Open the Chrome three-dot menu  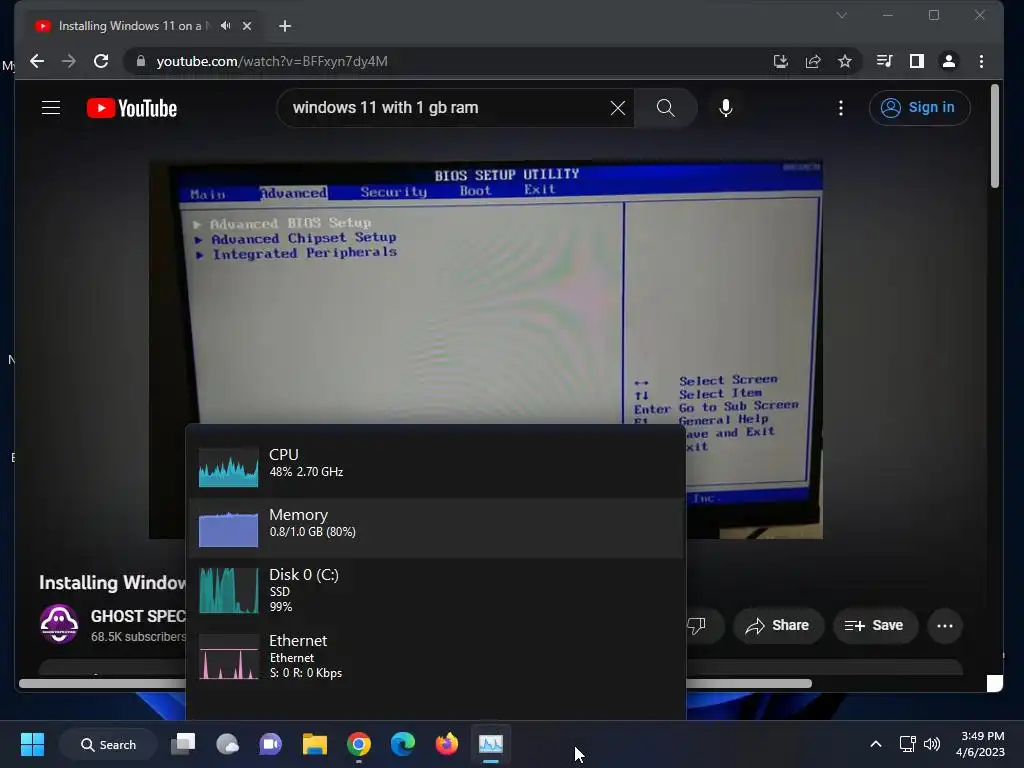pyautogui.click(x=982, y=61)
